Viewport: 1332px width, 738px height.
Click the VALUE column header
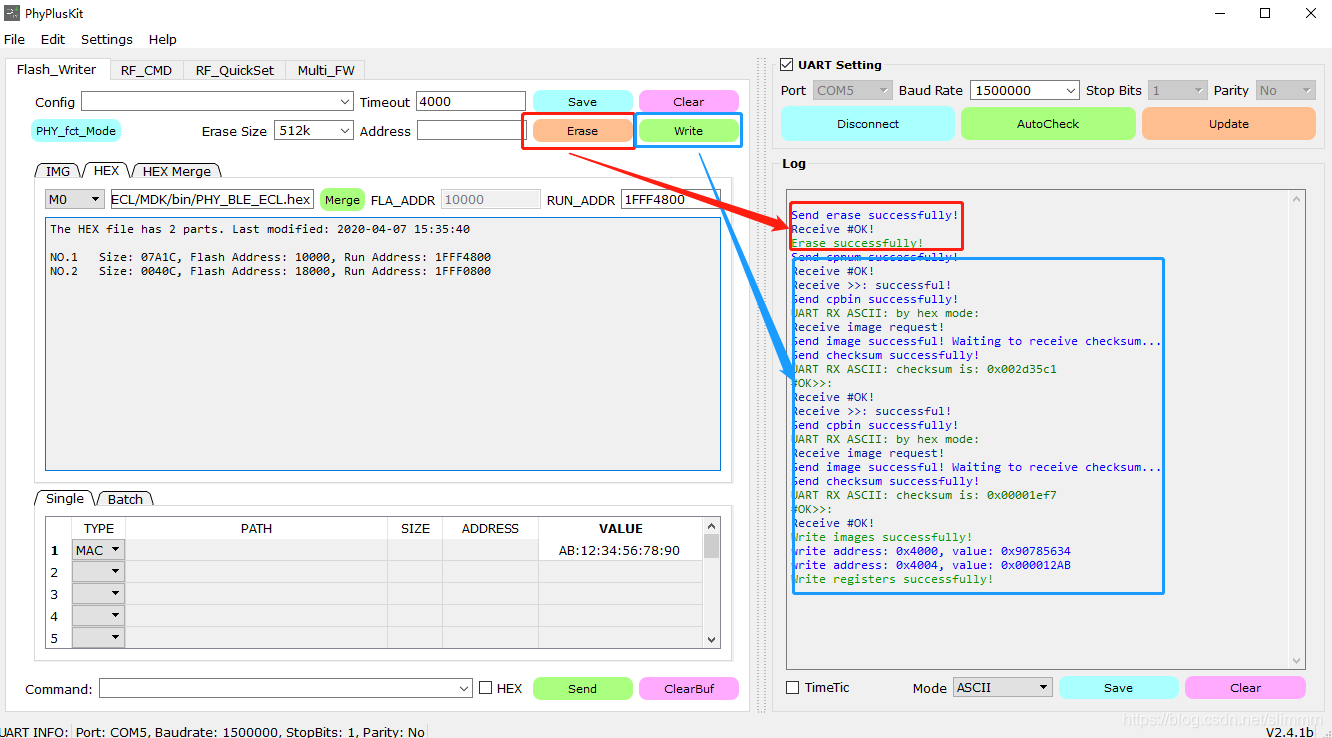point(621,528)
